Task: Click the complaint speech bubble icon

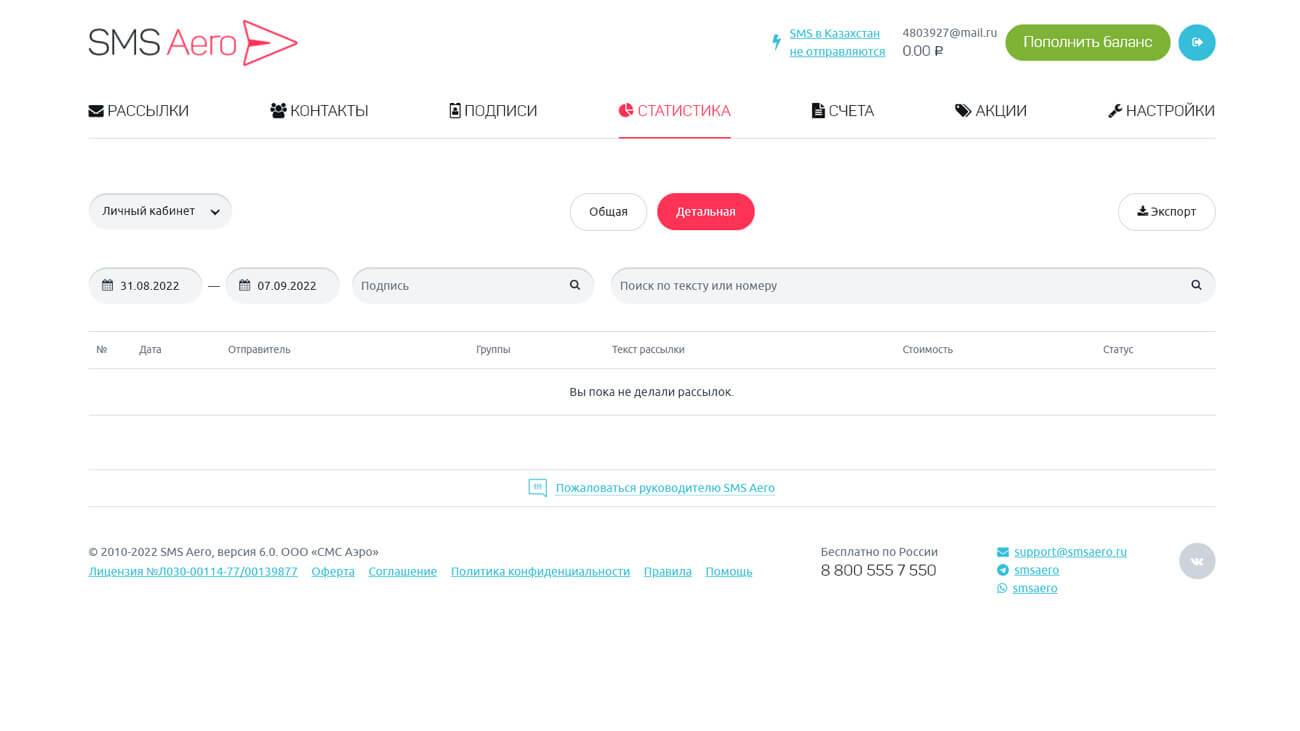Action: pyautogui.click(x=537, y=488)
